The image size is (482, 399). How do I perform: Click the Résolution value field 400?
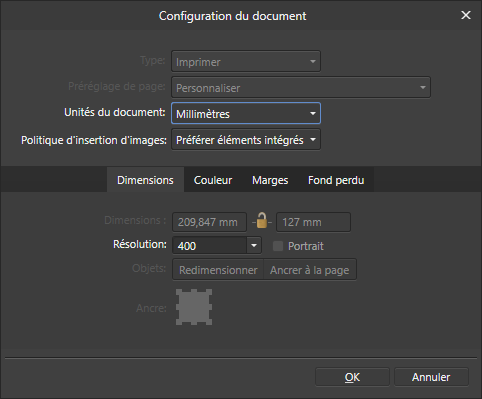coord(209,246)
